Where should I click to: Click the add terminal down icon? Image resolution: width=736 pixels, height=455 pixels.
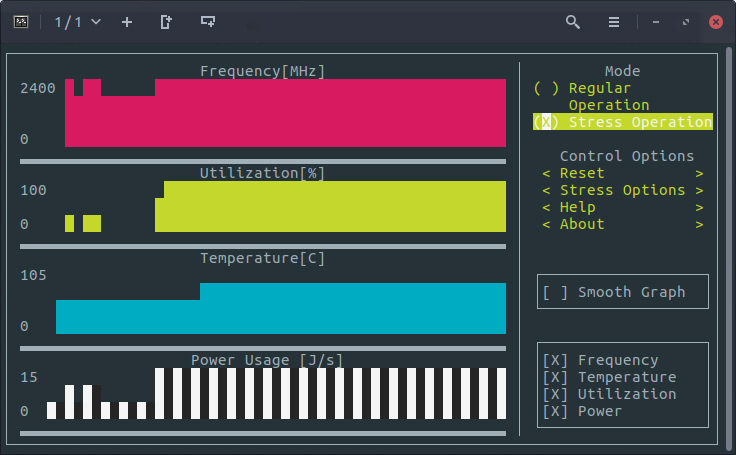208,22
